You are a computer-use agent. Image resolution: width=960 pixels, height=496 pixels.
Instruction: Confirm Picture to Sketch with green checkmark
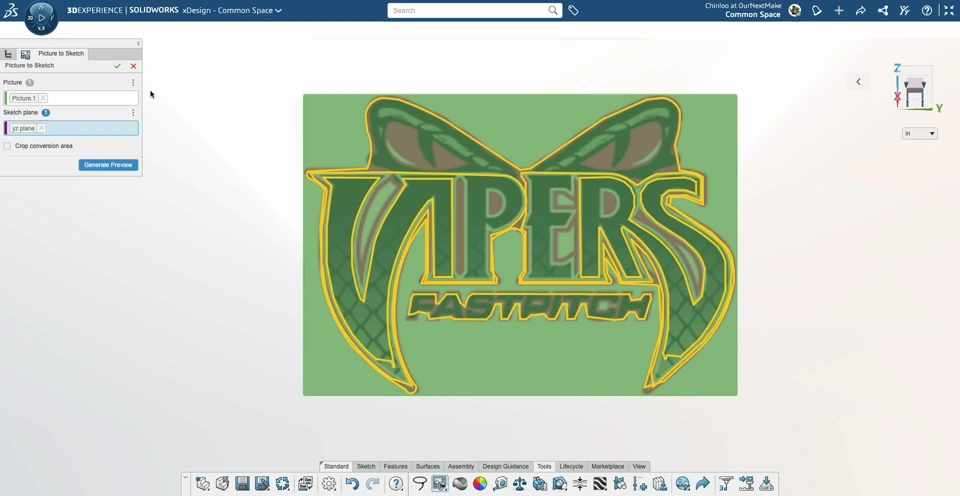[x=118, y=66]
